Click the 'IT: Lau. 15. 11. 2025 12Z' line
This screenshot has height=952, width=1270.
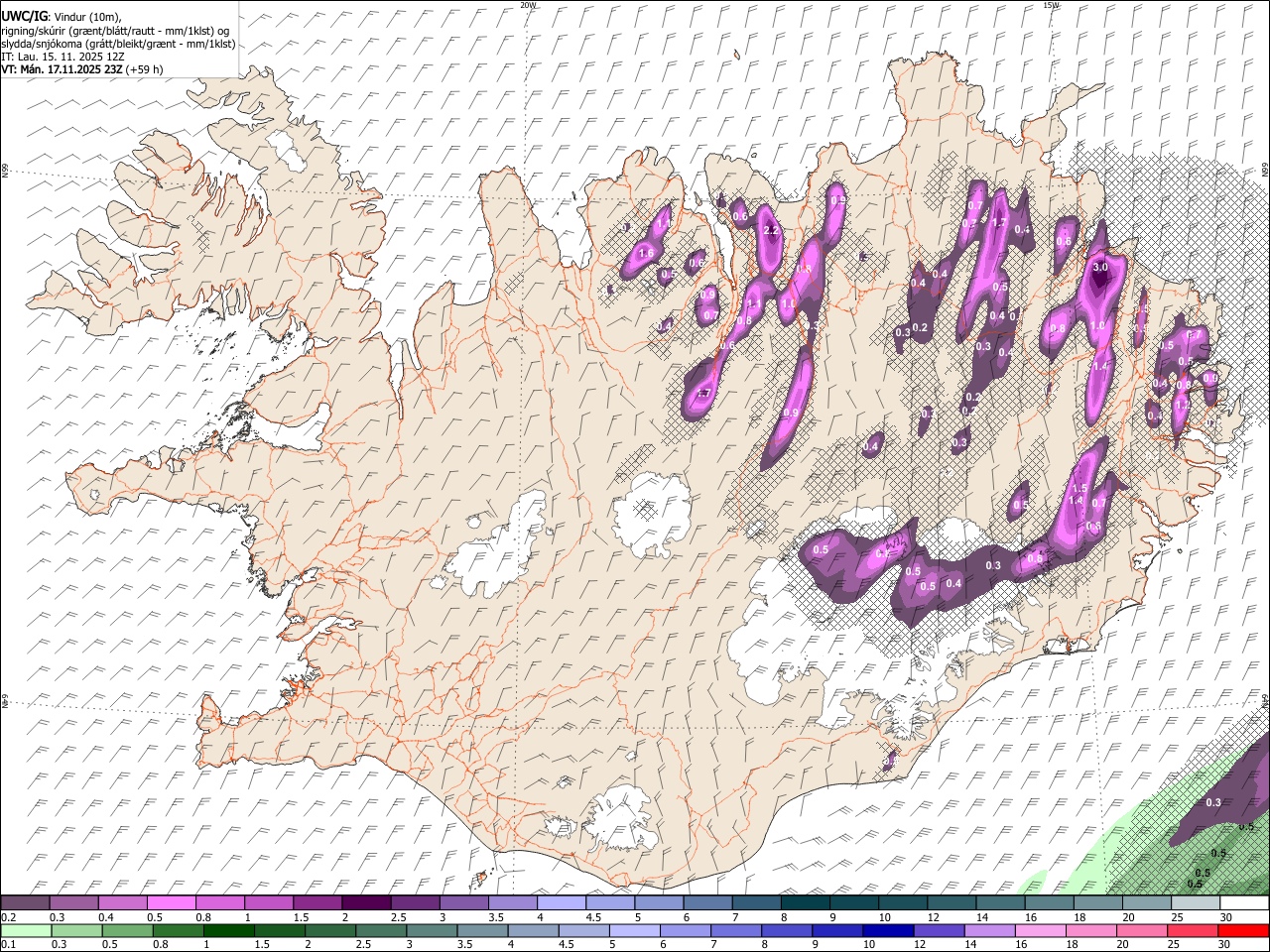pos(63,57)
